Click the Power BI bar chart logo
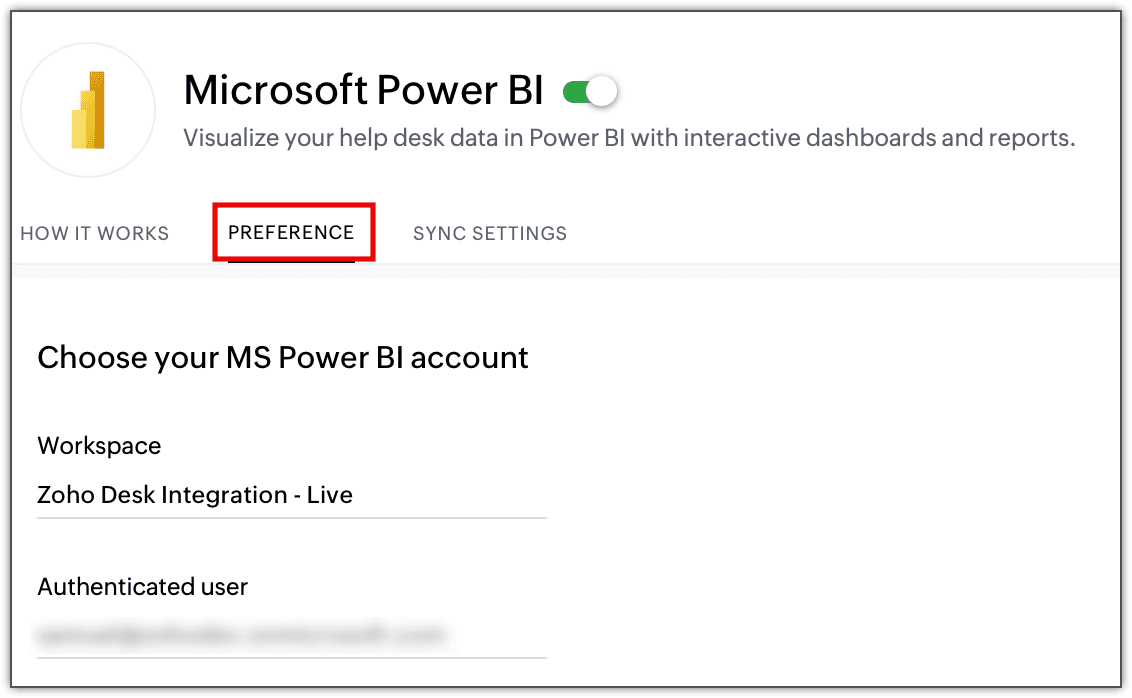 pos(88,110)
